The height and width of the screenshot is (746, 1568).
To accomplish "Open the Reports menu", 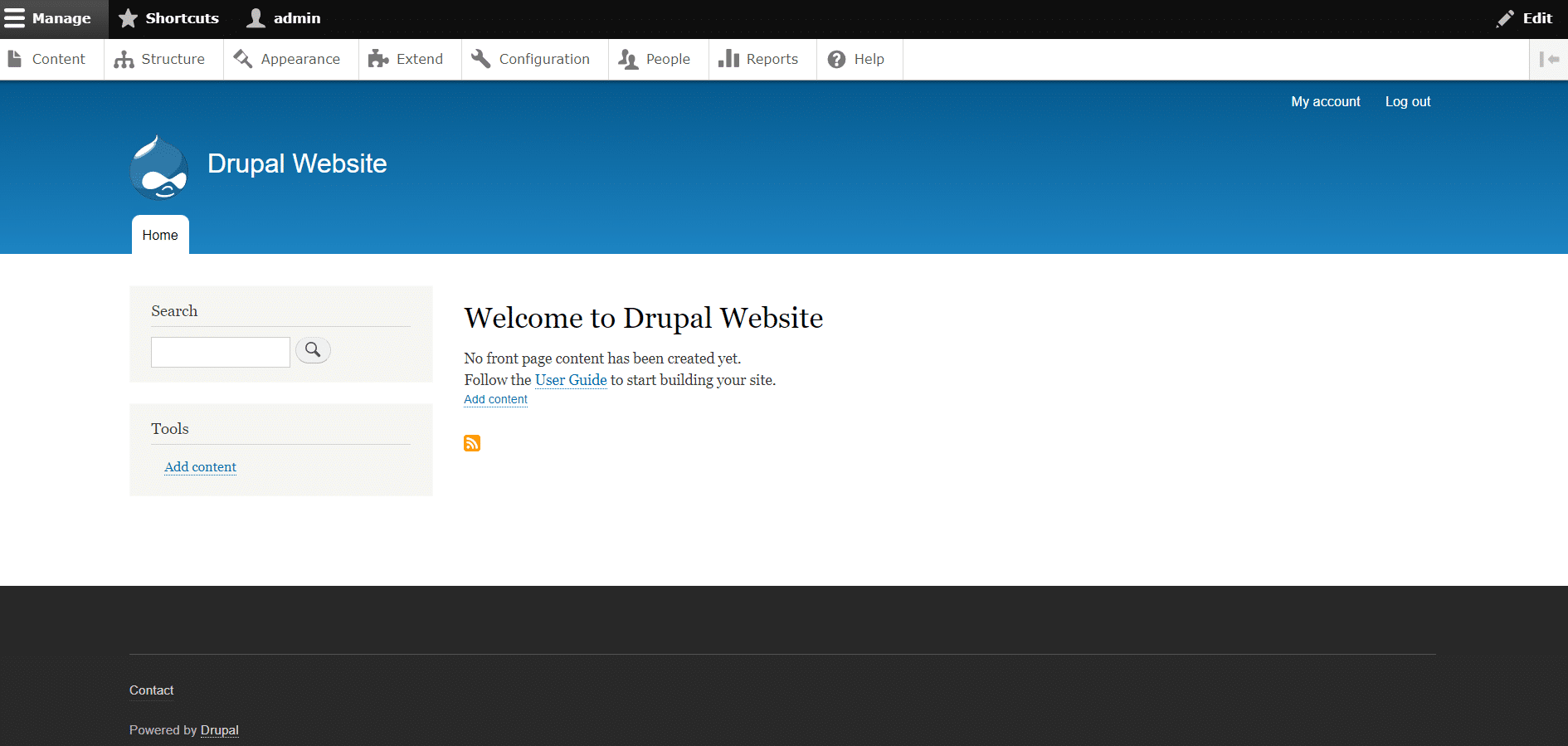I will coord(762,59).
